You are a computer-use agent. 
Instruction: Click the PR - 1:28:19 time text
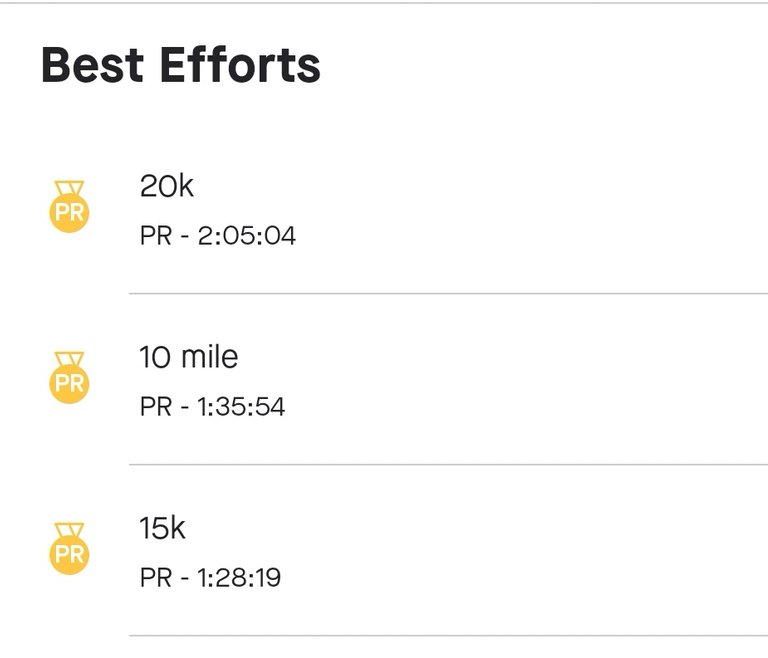point(211,578)
